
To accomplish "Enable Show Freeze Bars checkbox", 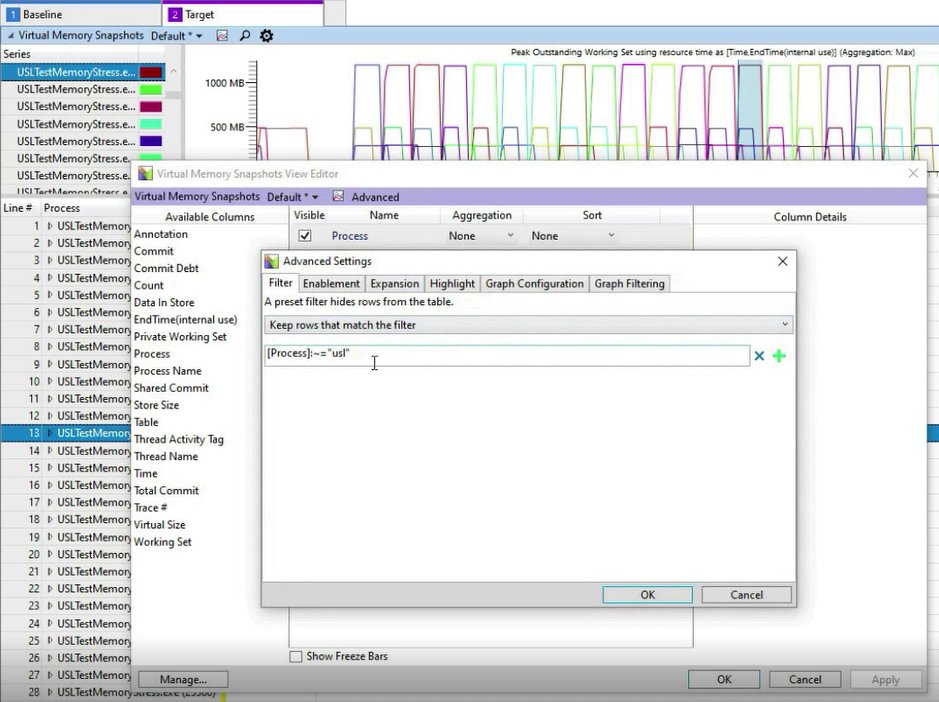I will tap(296, 656).
